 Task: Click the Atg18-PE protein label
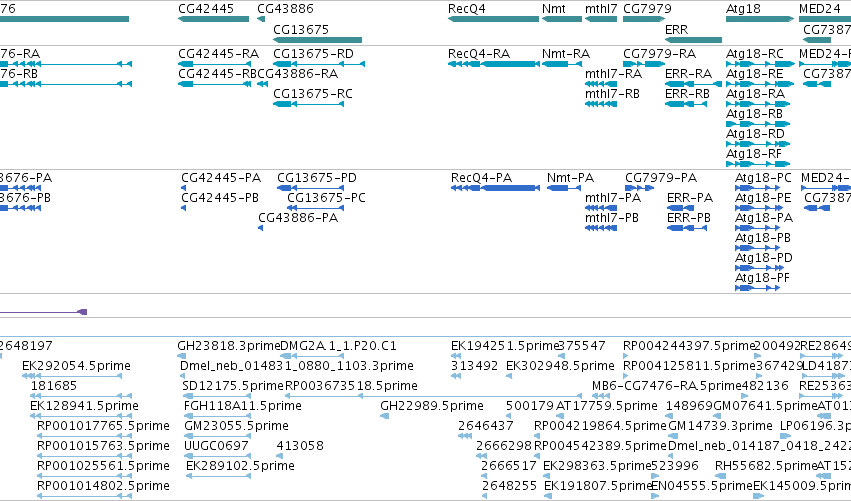click(763, 198)
